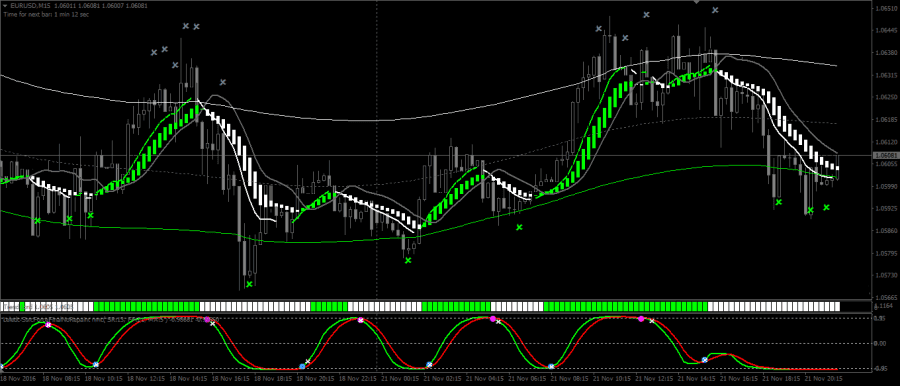Open the chart dropdown arrow beside EURUSD,M15
Screen dimensions: 900x386
5,5
